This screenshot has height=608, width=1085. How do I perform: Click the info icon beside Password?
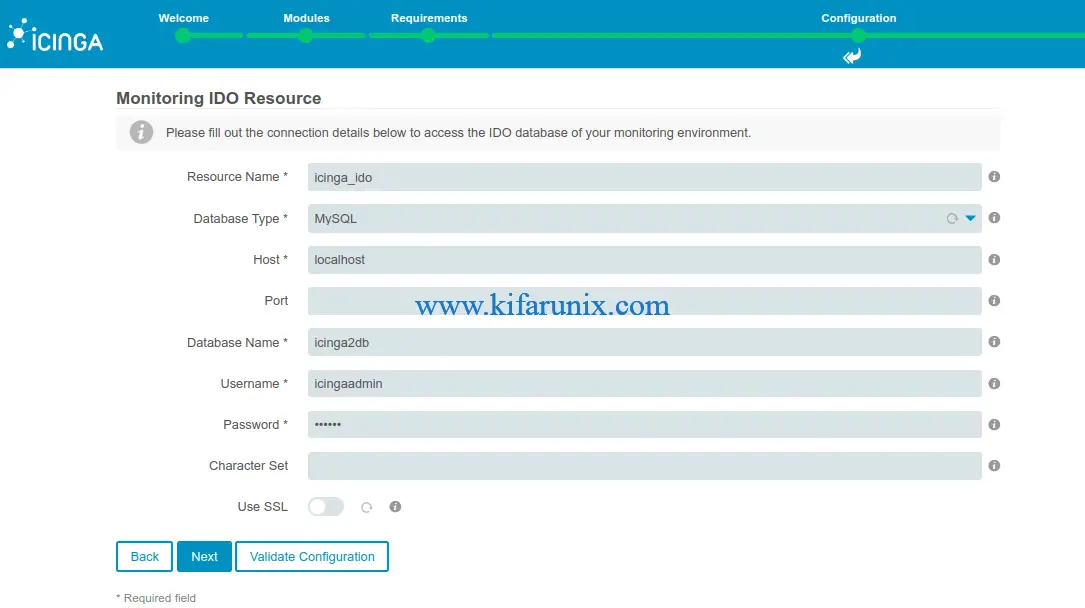click(x=994, y=425)
